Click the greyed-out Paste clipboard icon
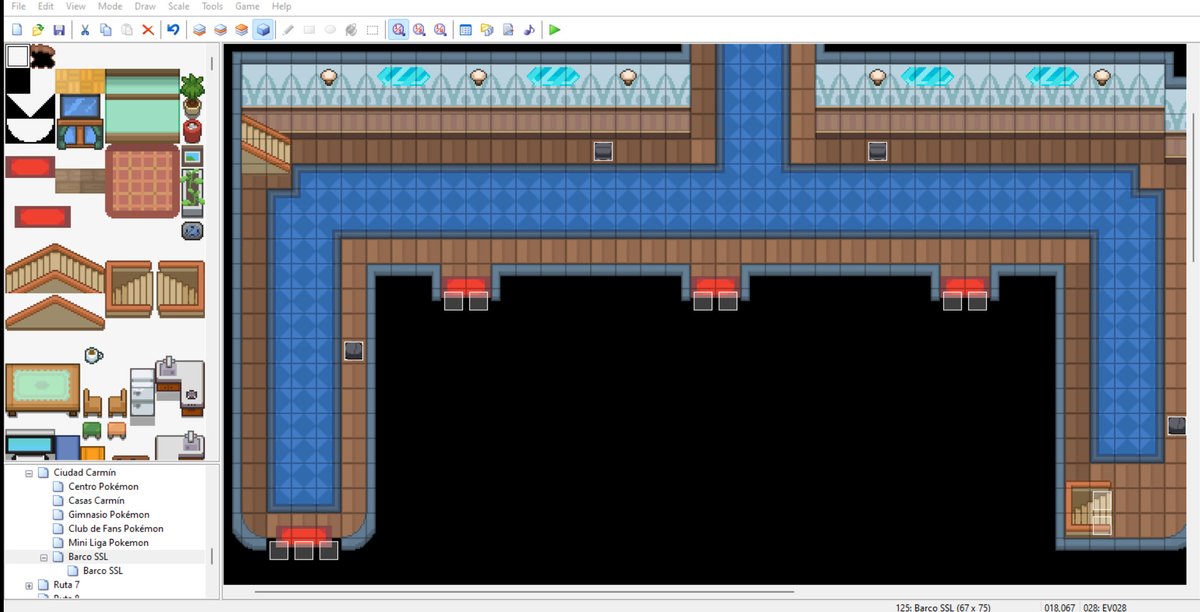The height and width of the screenshot is (612, 1200). (127, 30)
